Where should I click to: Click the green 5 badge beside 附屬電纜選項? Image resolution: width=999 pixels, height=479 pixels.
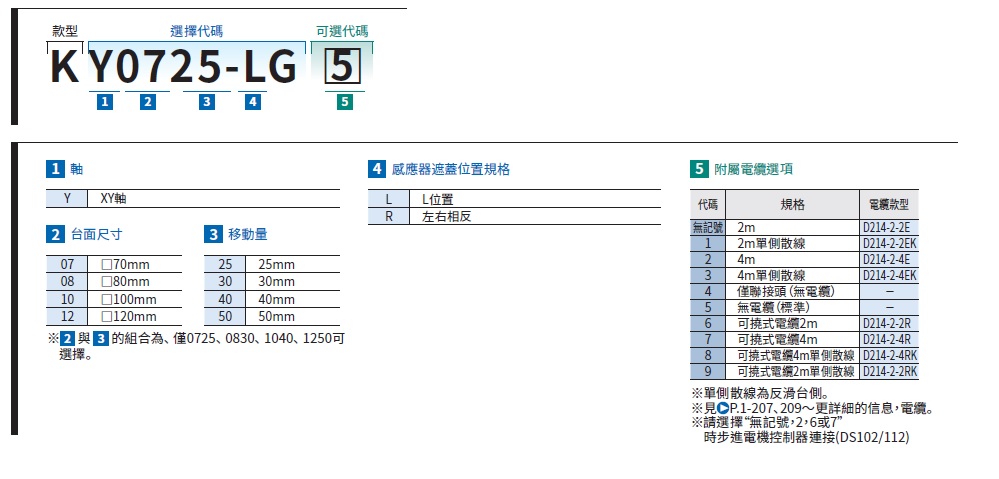pos(699,169)
